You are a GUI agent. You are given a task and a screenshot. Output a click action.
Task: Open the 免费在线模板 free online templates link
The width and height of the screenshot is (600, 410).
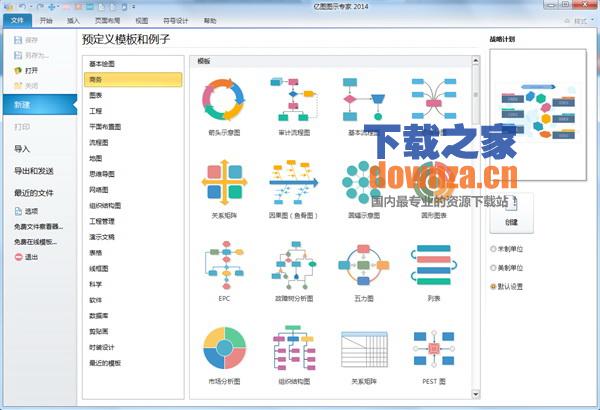click(x=36, y=242)
